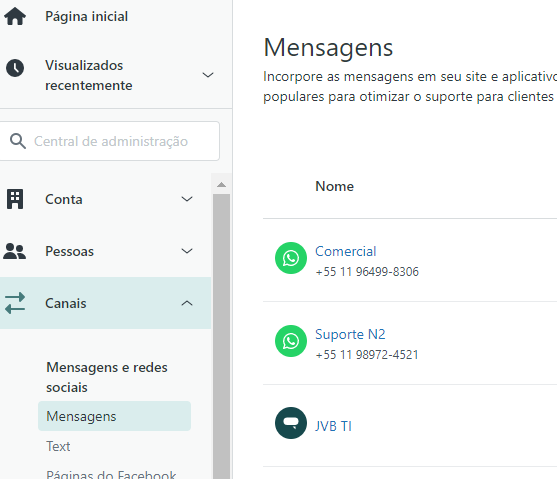Expand the Pessoas section chevron
This screenshot has height=479, width=557.
click(187, 251)
